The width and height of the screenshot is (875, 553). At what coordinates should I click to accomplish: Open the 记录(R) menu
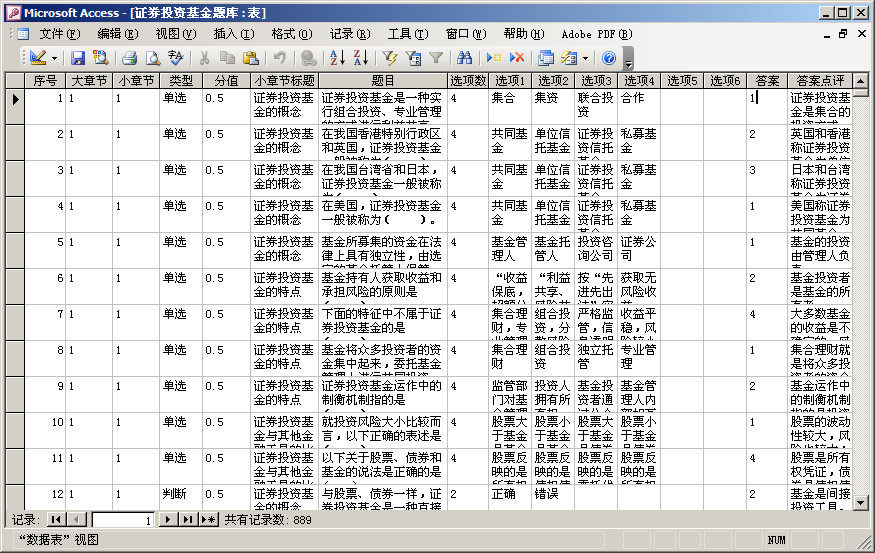click(x=350, y=34)
